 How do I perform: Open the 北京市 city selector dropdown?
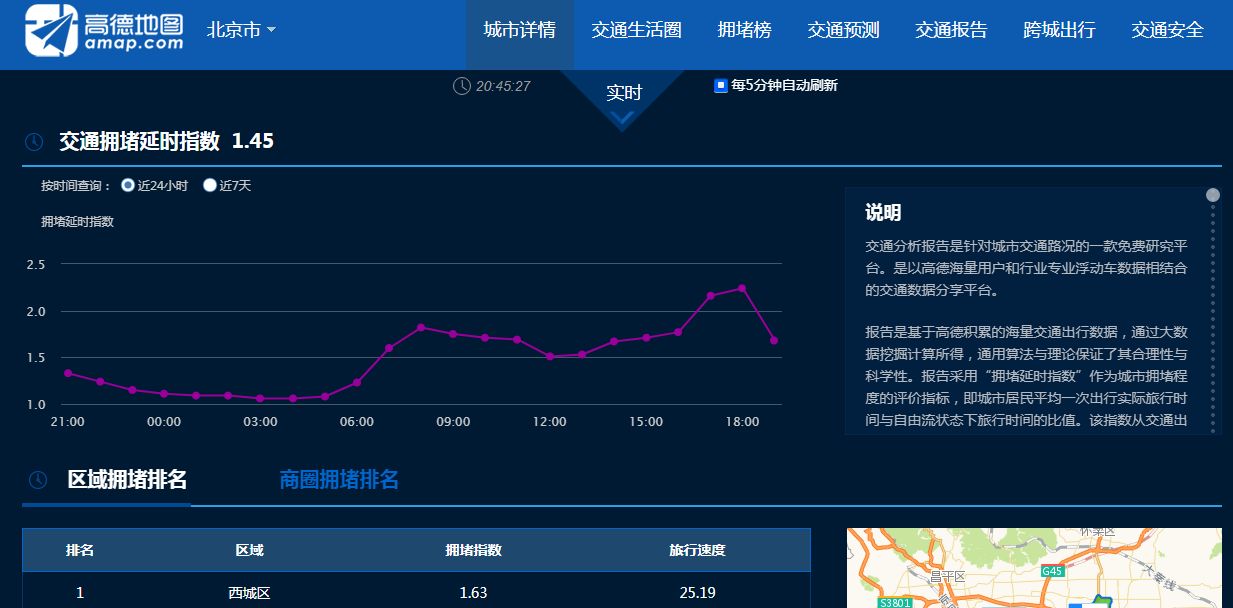point(240,30)
